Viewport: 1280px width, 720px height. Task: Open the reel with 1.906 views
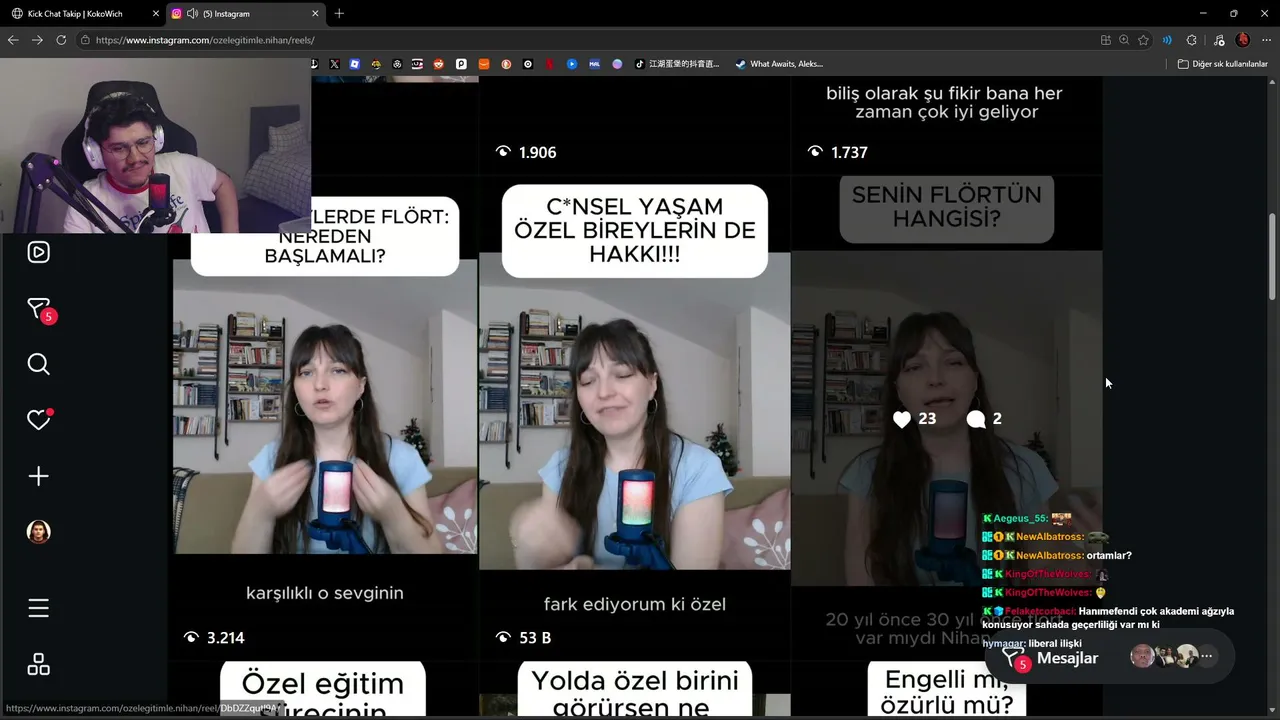[635, 125]
